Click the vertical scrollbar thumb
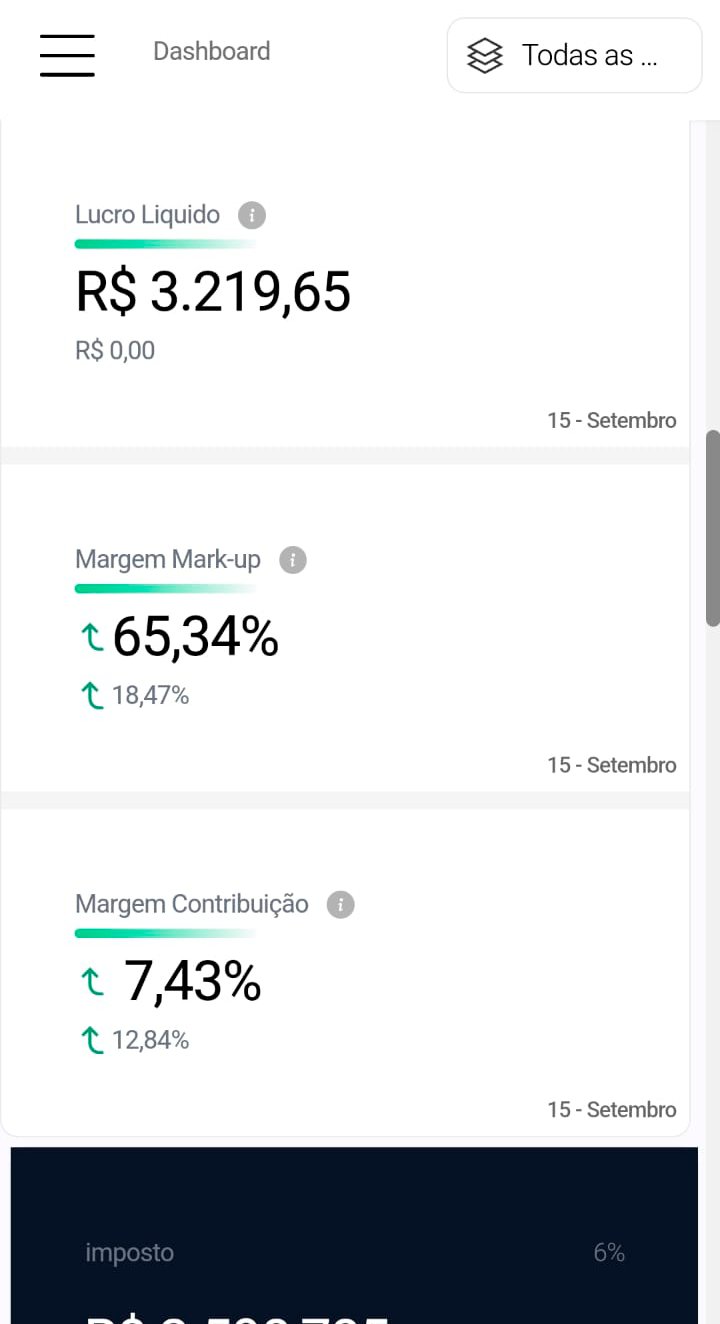Image resolution: width=720 pixels, height=1324 pixels. tap(712, 528)
